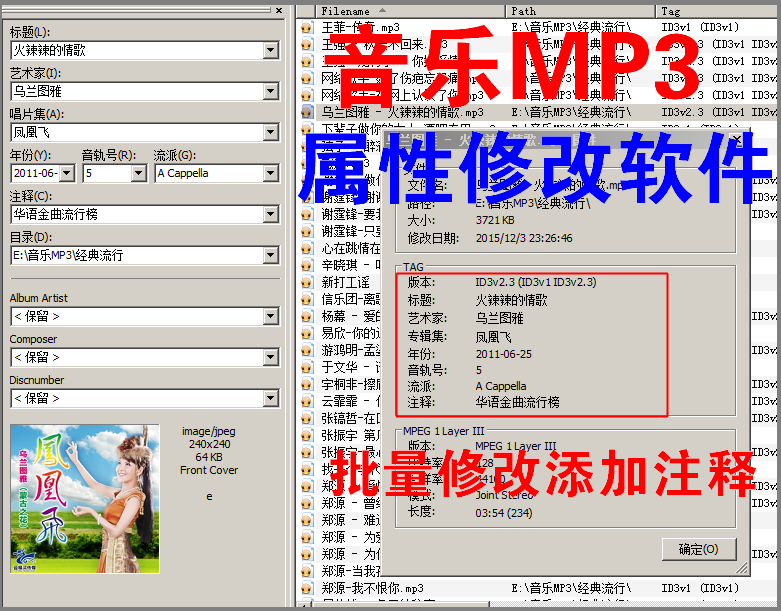The image size is (781, 611).
Task: Open the 音轨号 (Track) dropdown arrow
Action: click(139, 173)
